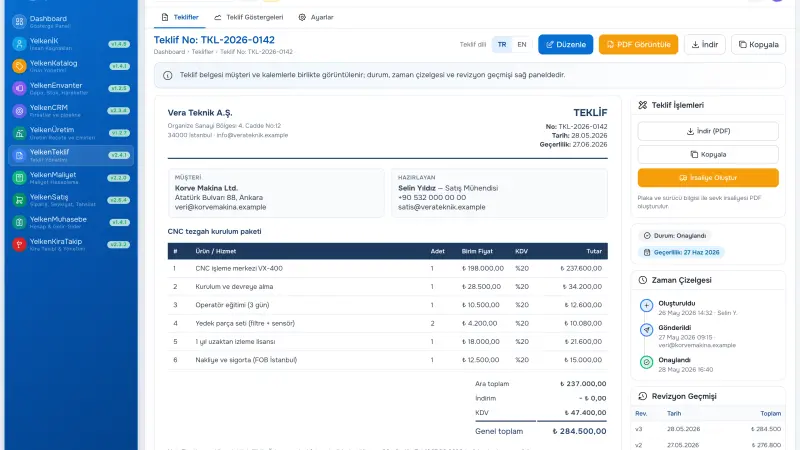Open the YelkenKatalog module icon

(x=19, y=66)
